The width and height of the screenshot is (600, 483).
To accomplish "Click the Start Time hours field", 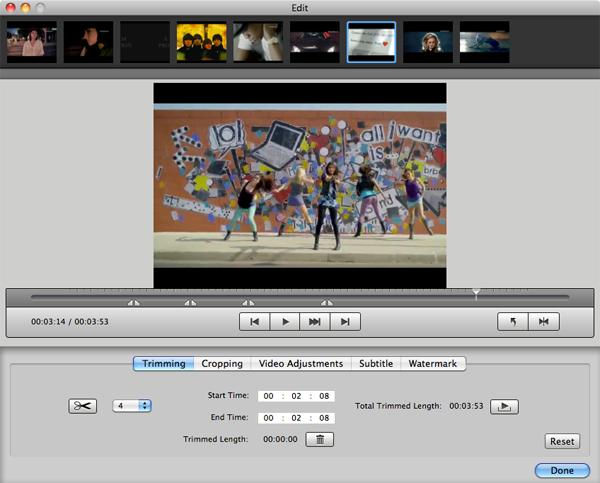I will 269,396.
